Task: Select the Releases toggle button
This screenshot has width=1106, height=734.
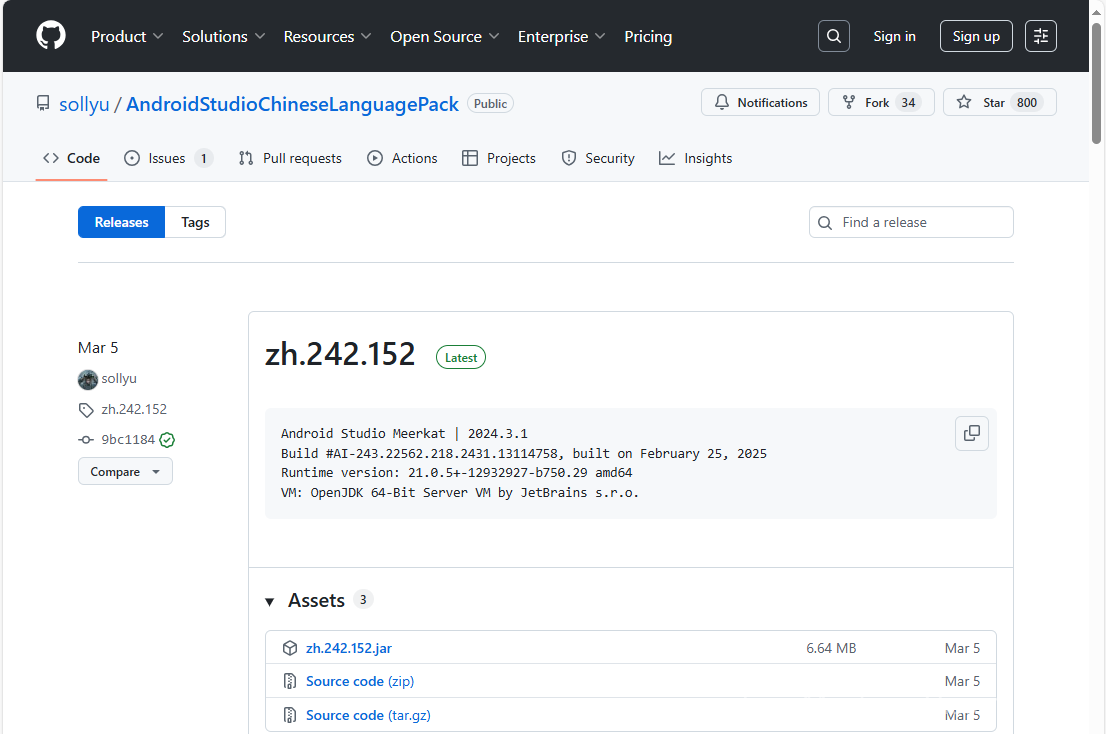Action: (121, 222)
